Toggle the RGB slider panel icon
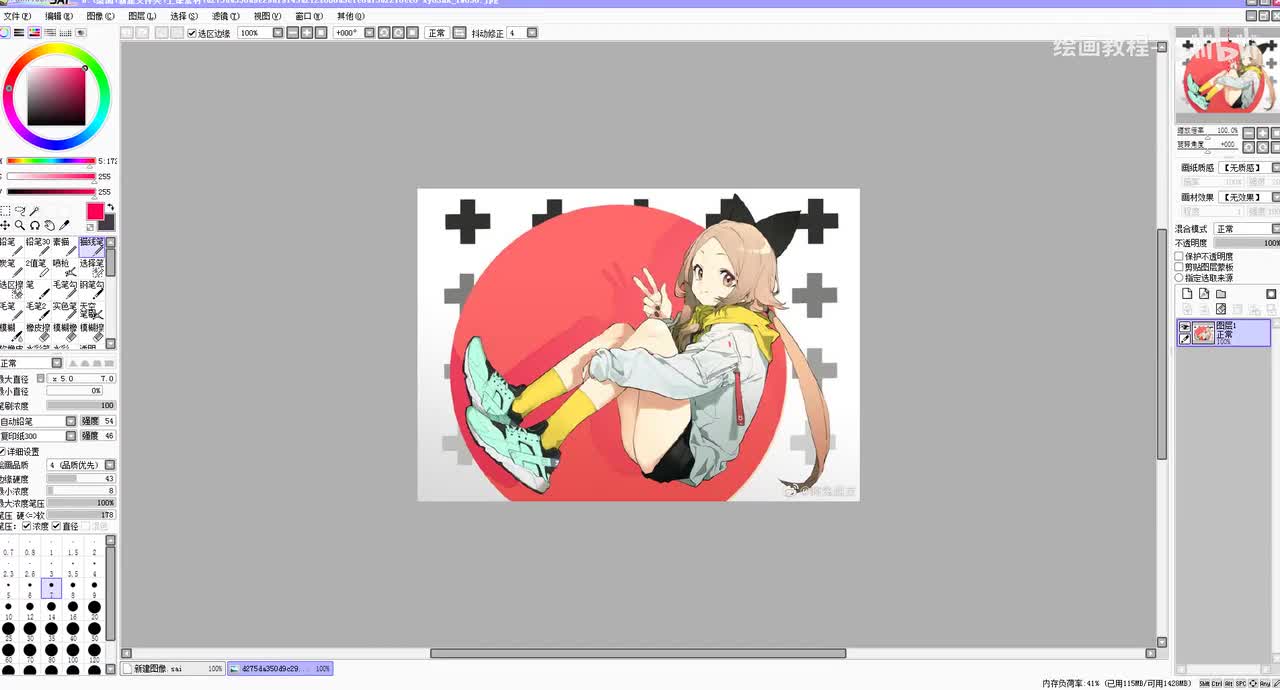 pyautogui.click(x=19, y=33)
